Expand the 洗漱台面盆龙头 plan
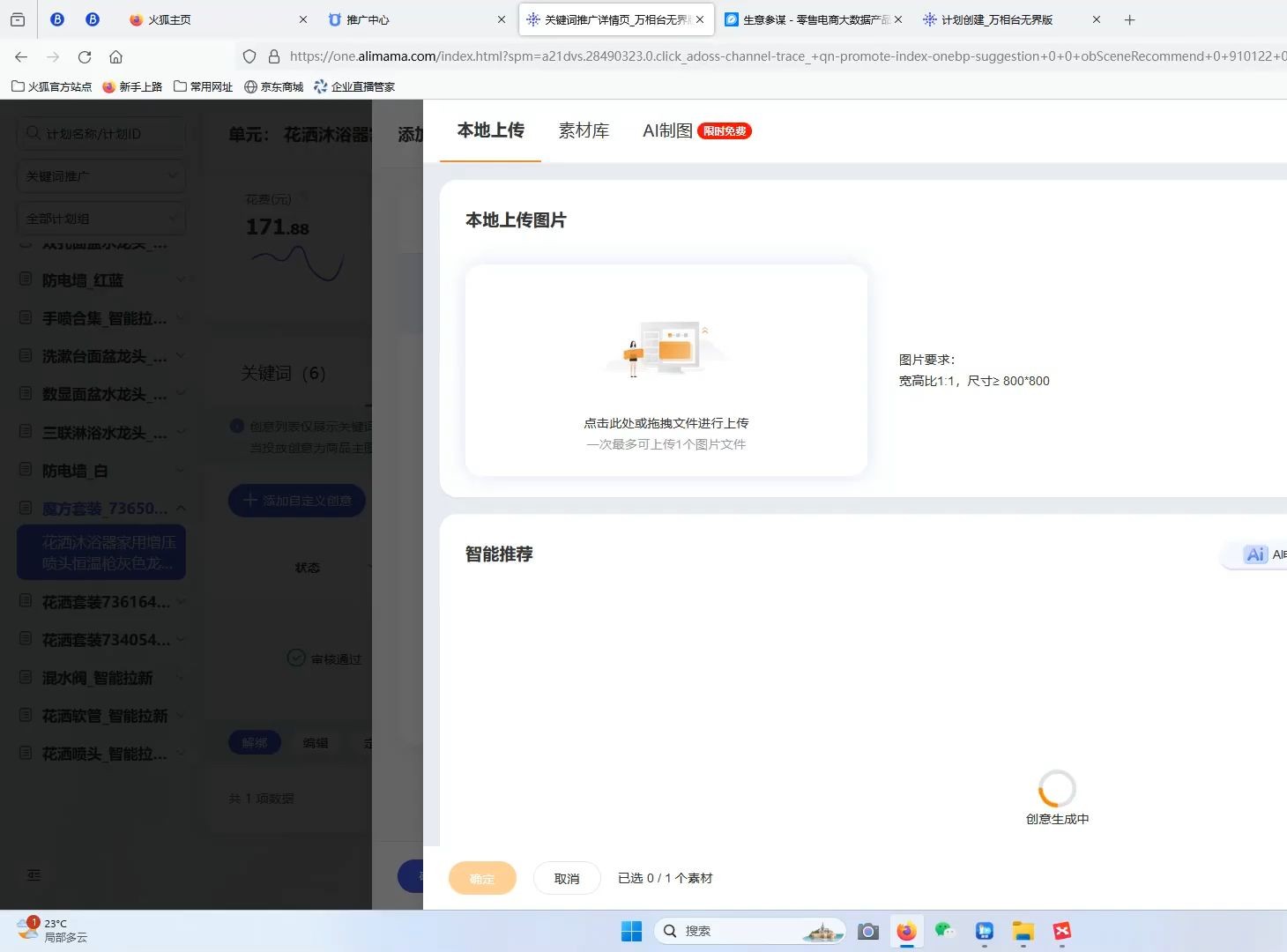Viewport: 1287px width, 952px height. (181, 355)
